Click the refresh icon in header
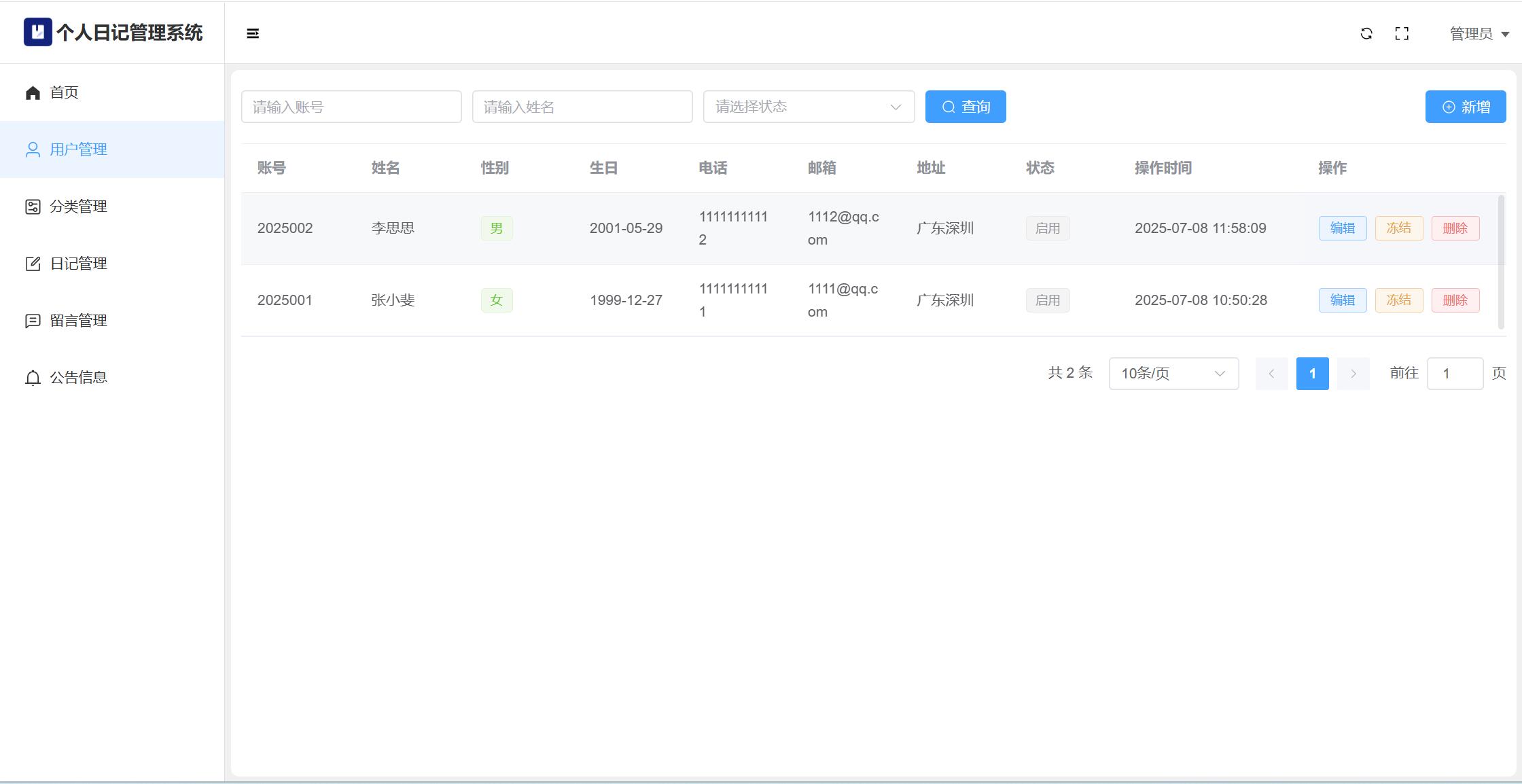 pos(1366,33)
